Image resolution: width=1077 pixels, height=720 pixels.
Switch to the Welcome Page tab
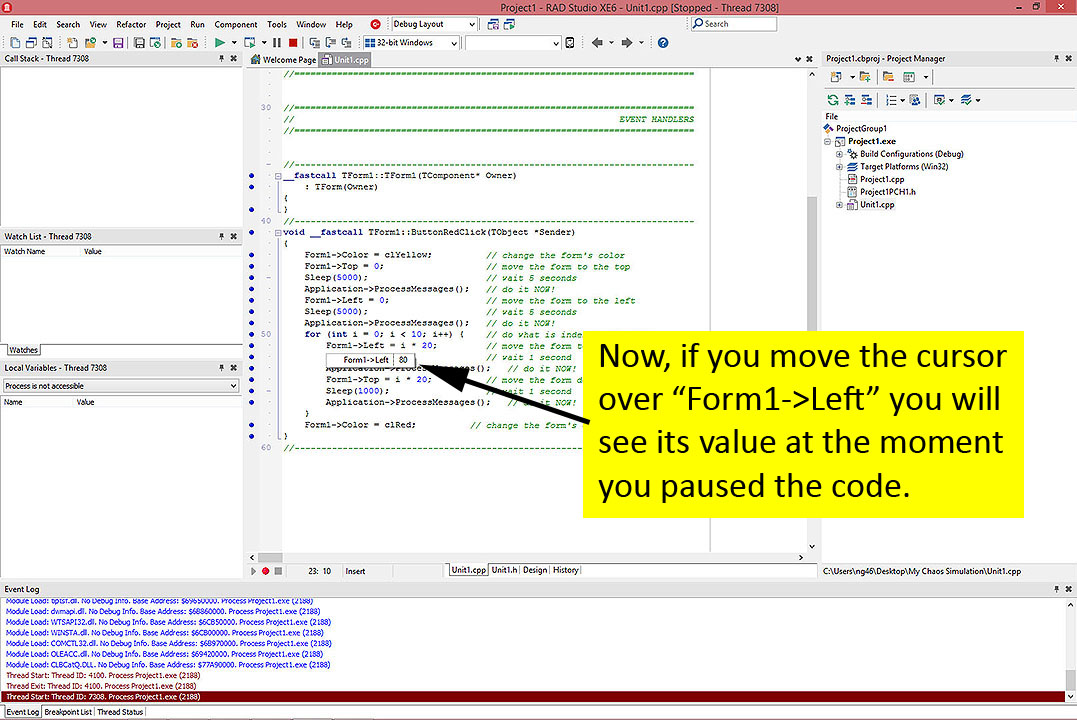pos(283,60)
